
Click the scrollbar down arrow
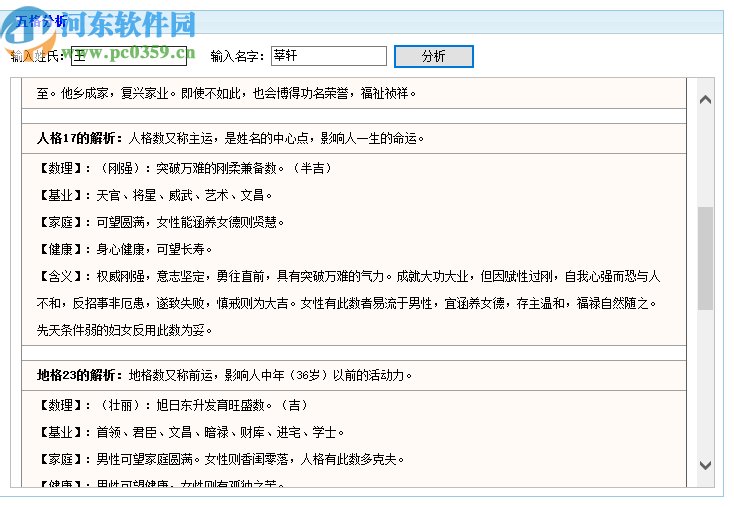(705, 465)
